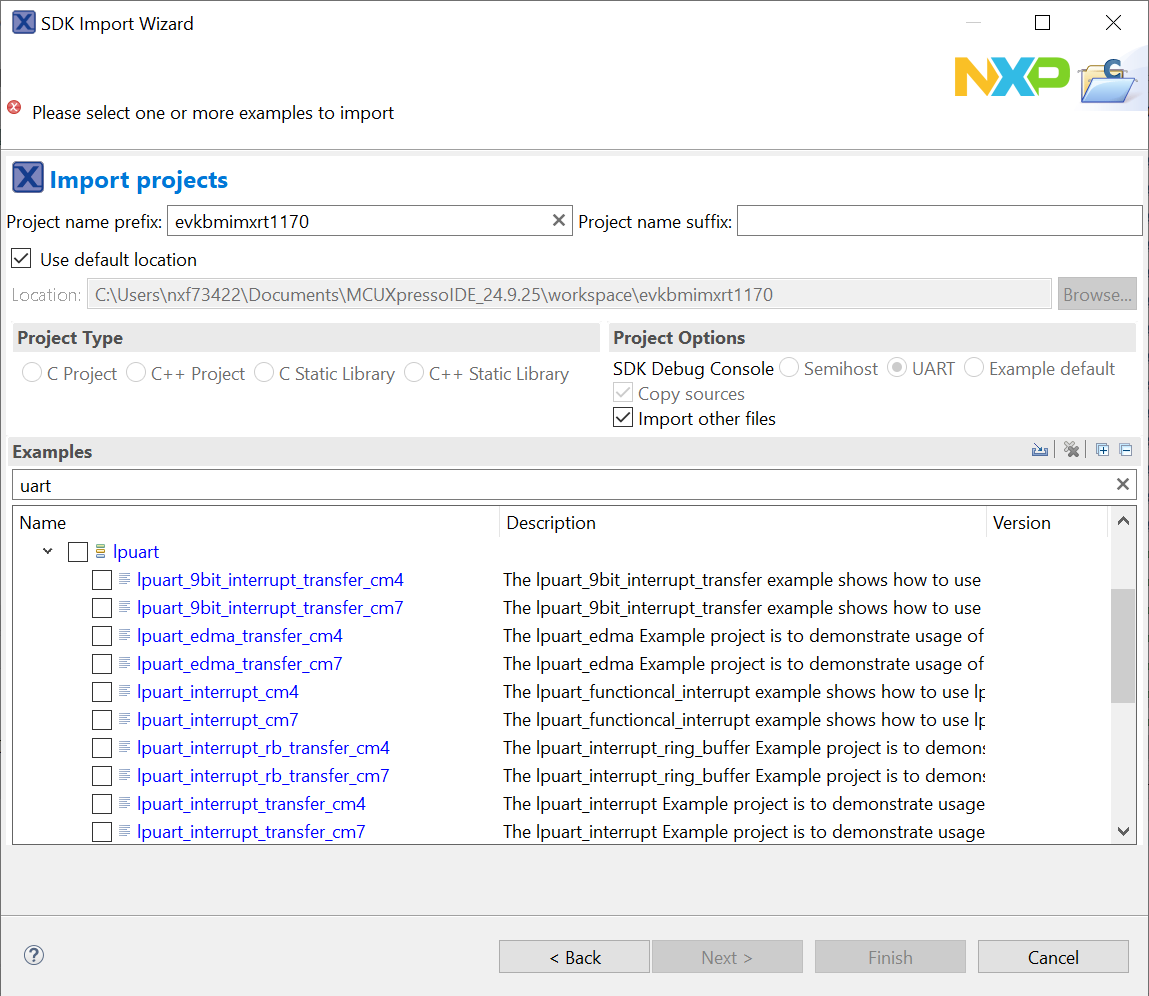Check the lpuart_edma_transfer_cm7 example
Viewport: 1149px width, 996px height.
tap(102, 664)
